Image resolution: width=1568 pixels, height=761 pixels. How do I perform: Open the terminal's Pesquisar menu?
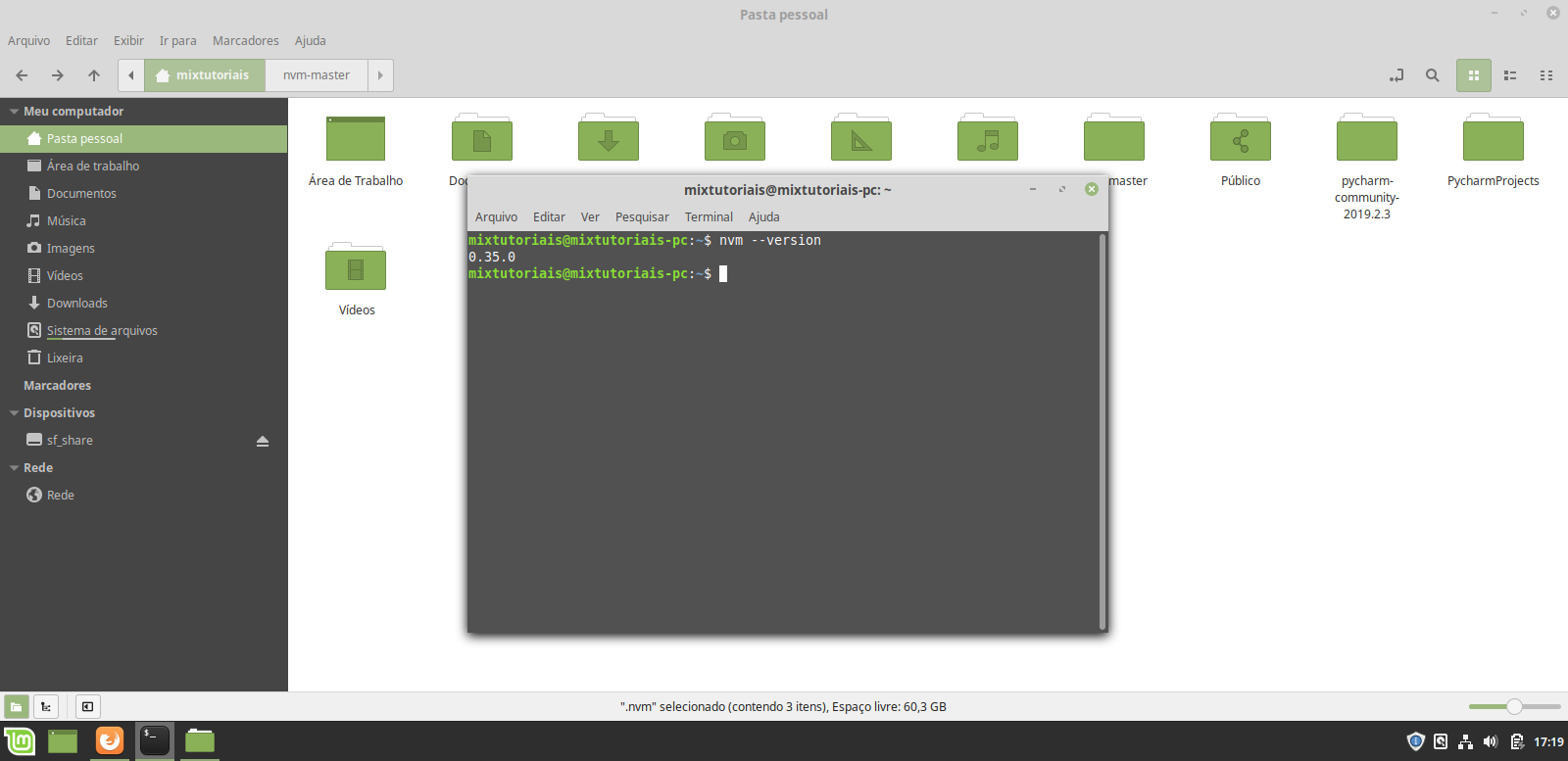coord(642,217)
